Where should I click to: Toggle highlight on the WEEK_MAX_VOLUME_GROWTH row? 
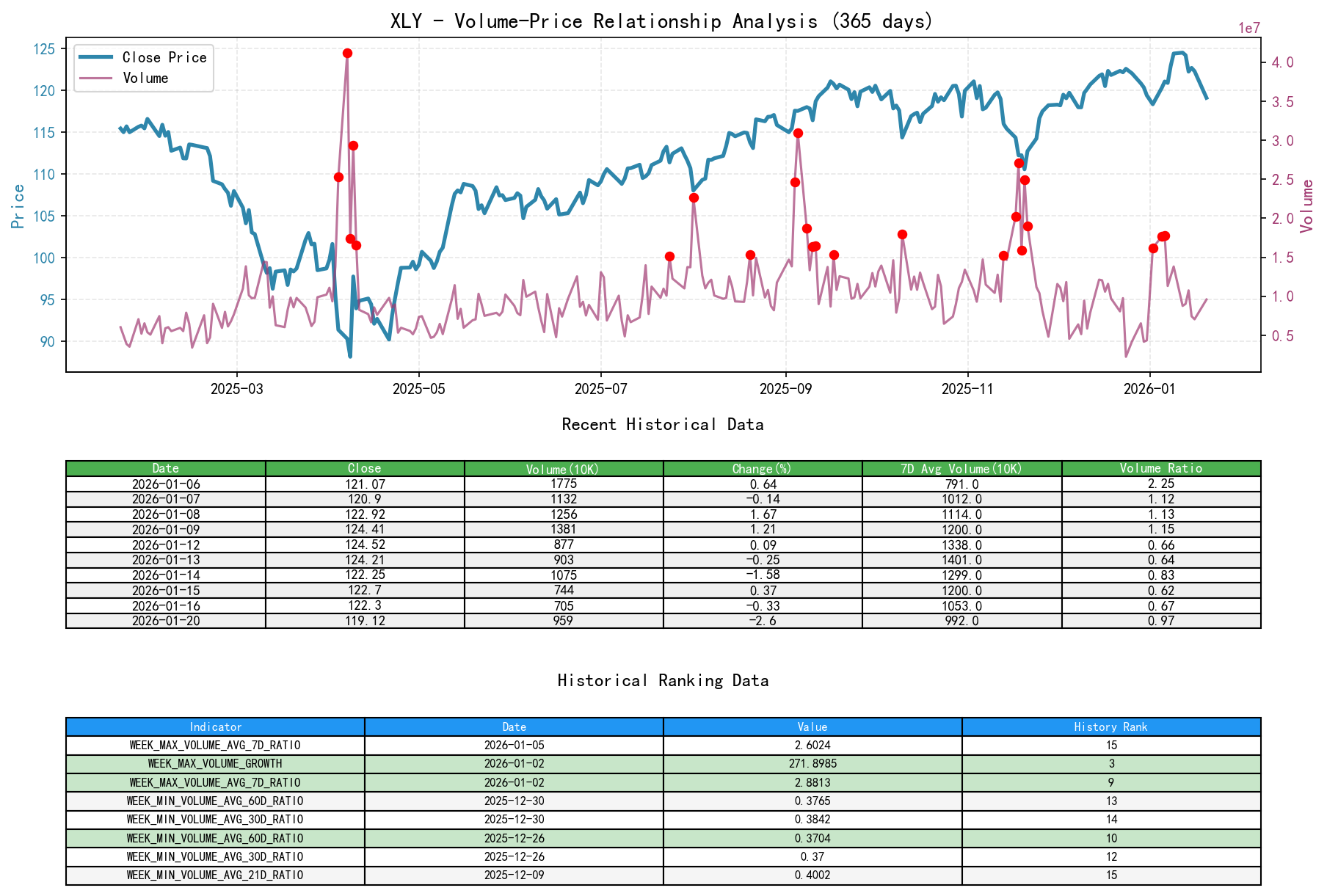click(215, 764)
